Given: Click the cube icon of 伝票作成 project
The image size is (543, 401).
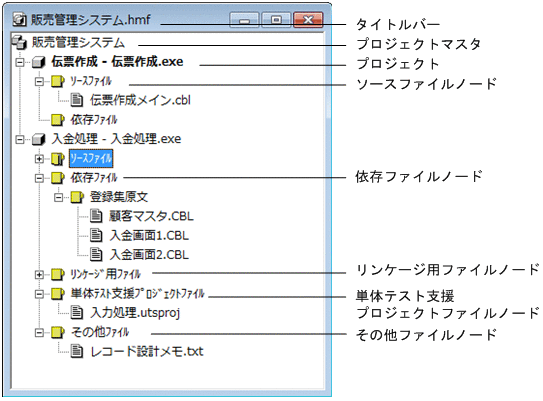Looking at the screenshot, I should coord(39,62).
